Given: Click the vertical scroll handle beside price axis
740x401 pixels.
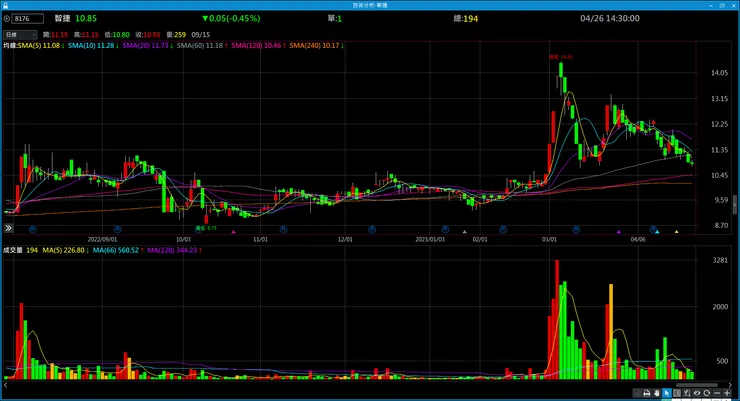Looking at the screenshot, I should coord(734,204).
